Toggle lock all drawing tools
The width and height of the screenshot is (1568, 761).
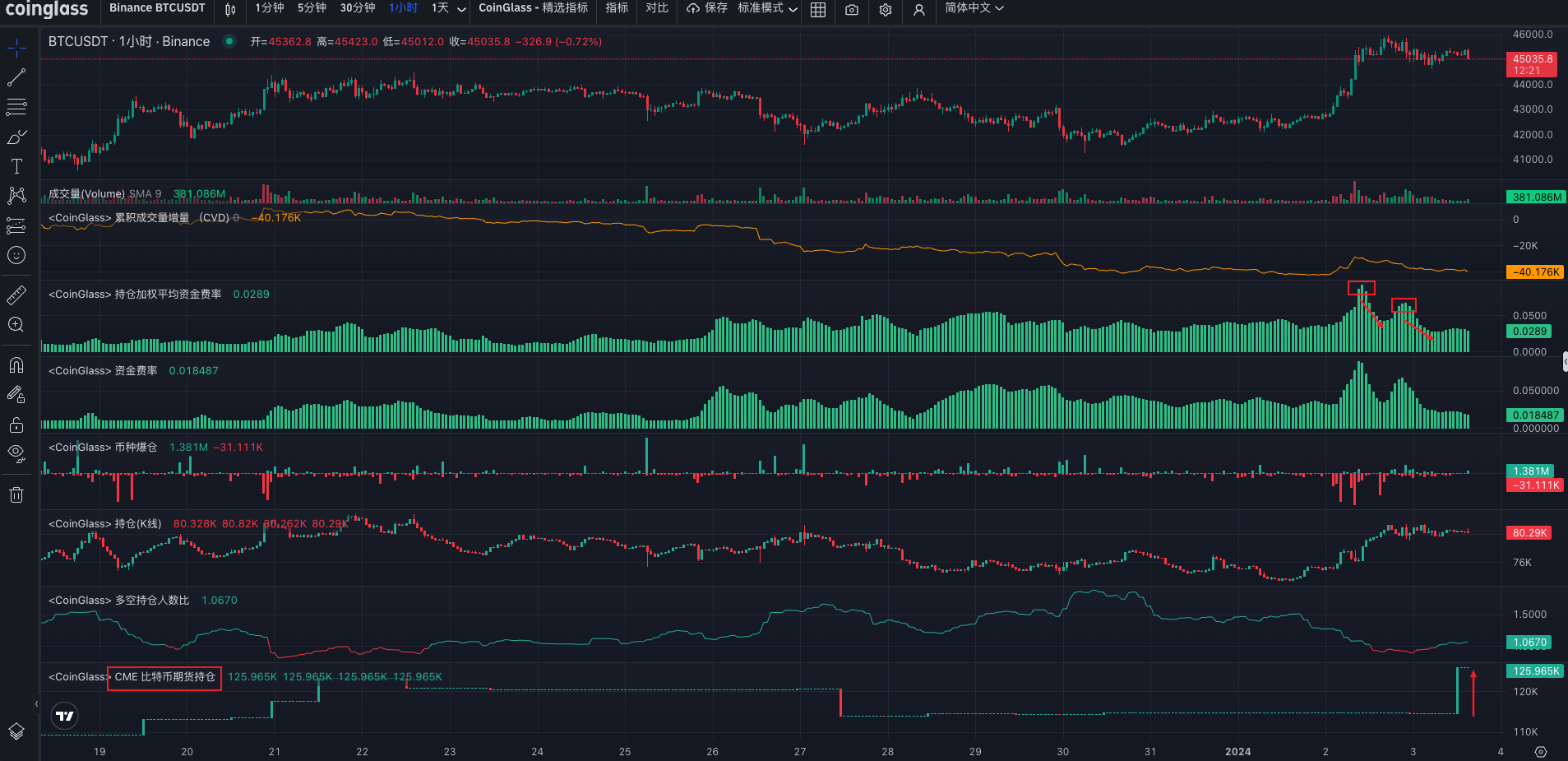tap(16, 425)
